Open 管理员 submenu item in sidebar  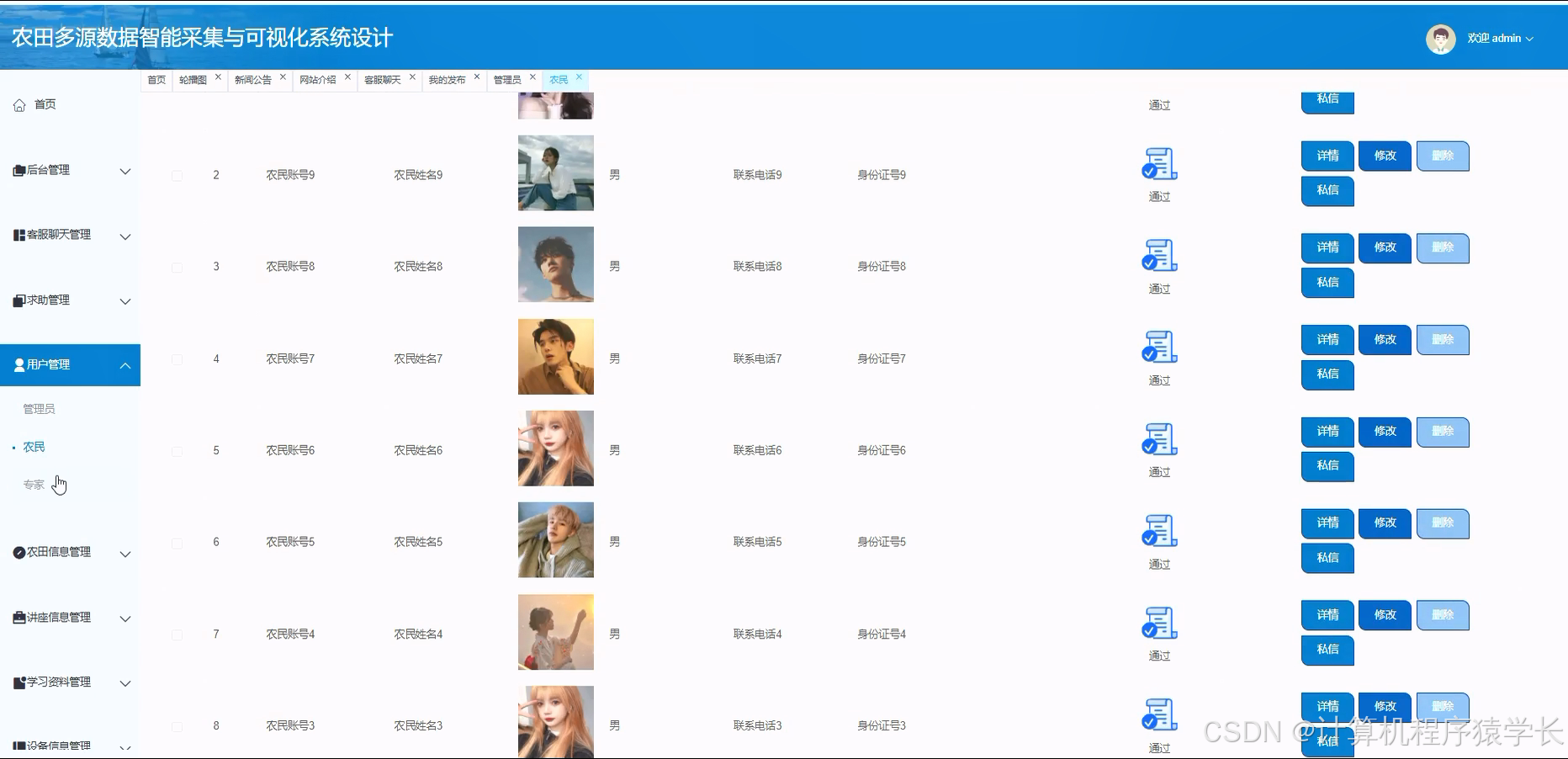point(39,409)
